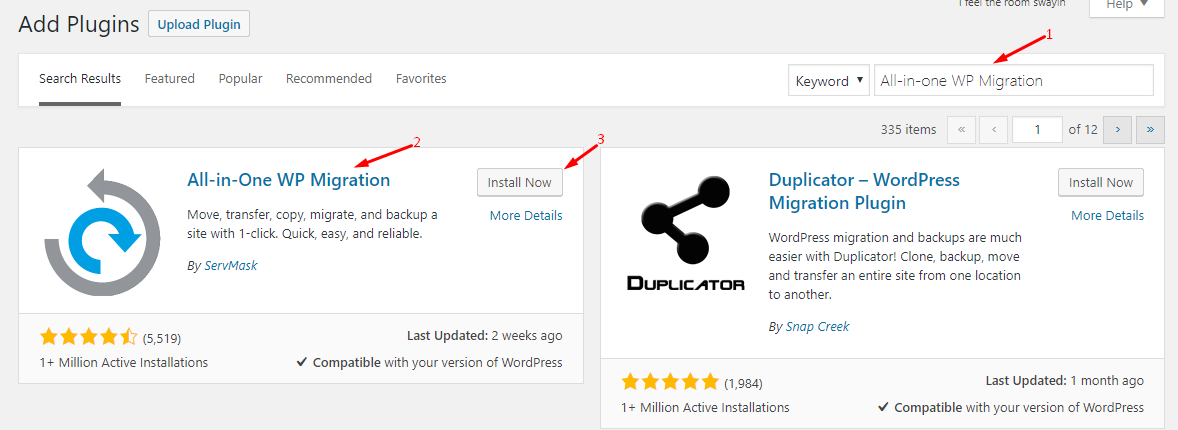Open the Popular plugins tab
Viewport: 1178px width, 430px height.
click(240, 78)
